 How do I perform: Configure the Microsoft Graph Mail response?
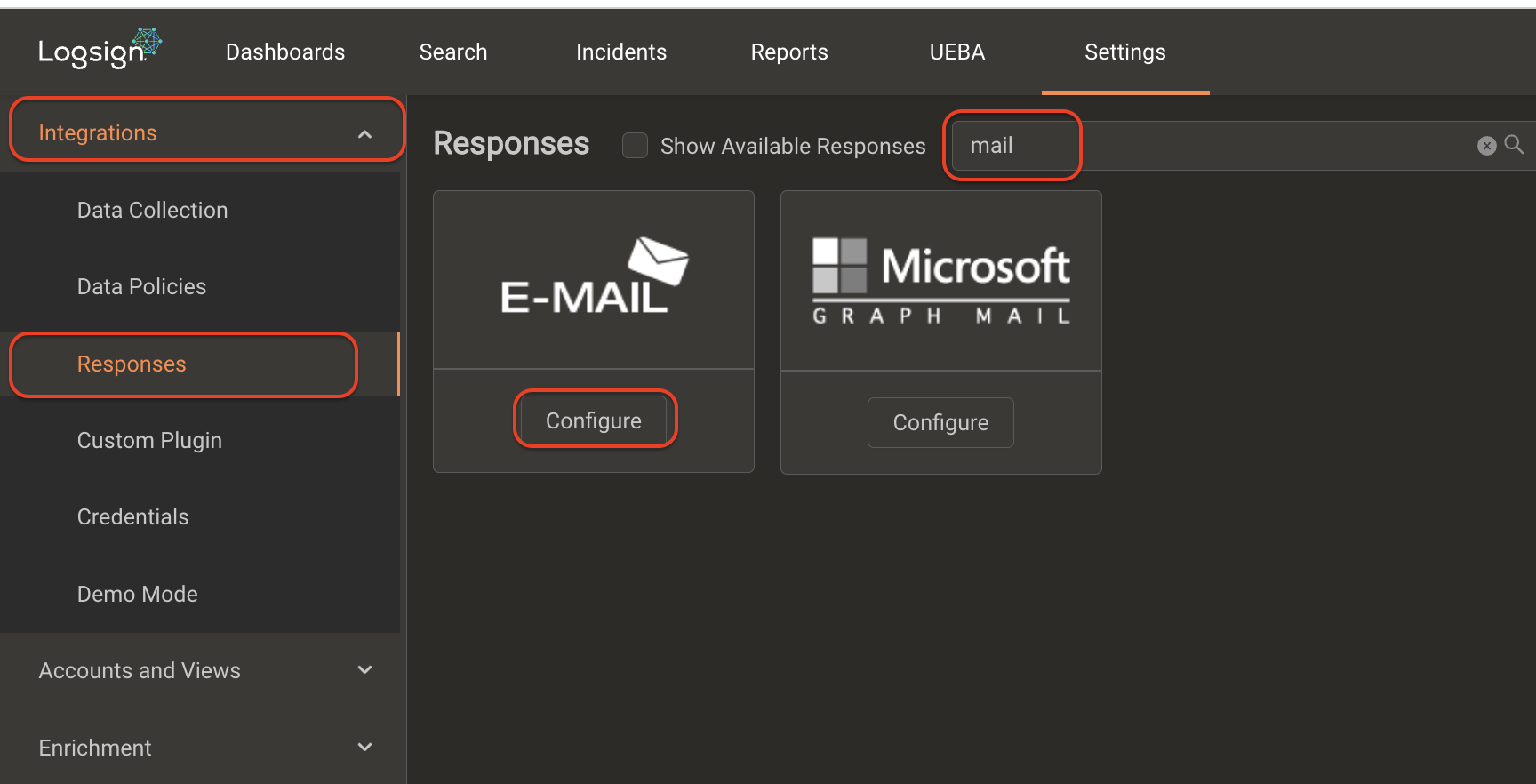click(940, 422)
